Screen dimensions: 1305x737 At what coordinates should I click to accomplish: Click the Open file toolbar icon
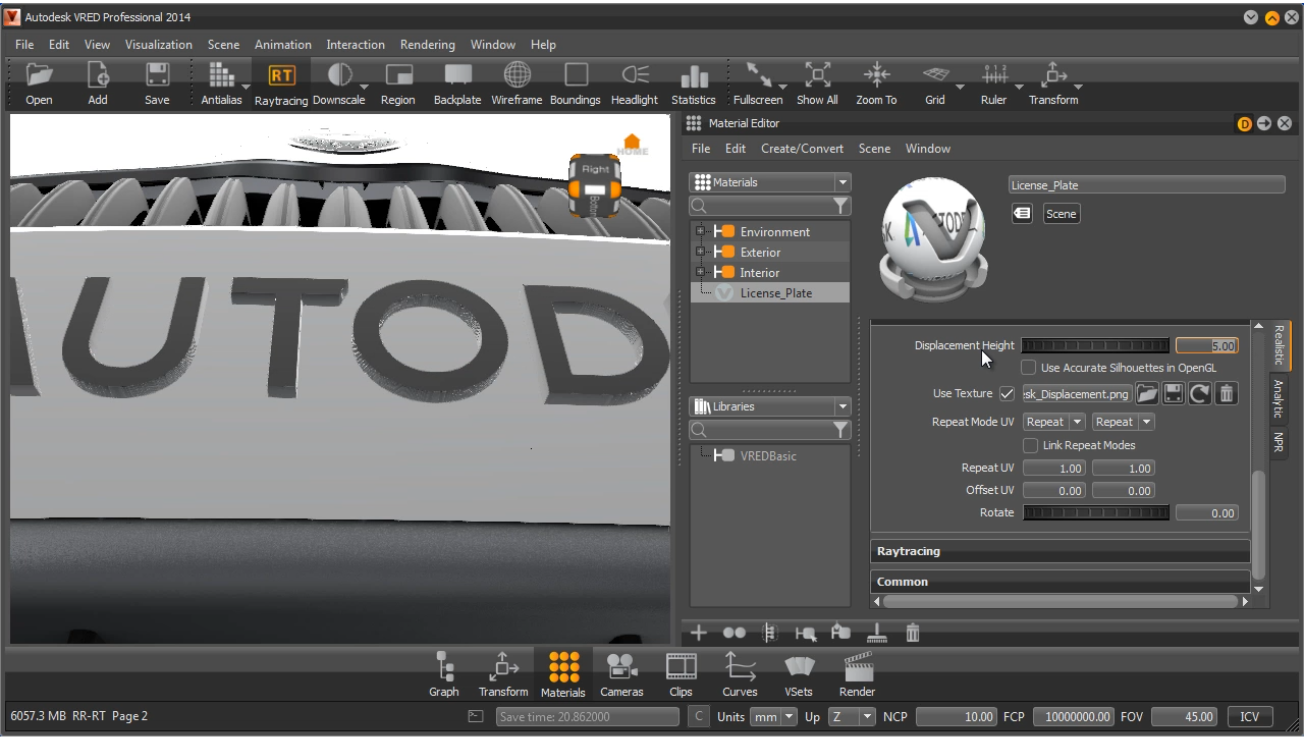39,75
